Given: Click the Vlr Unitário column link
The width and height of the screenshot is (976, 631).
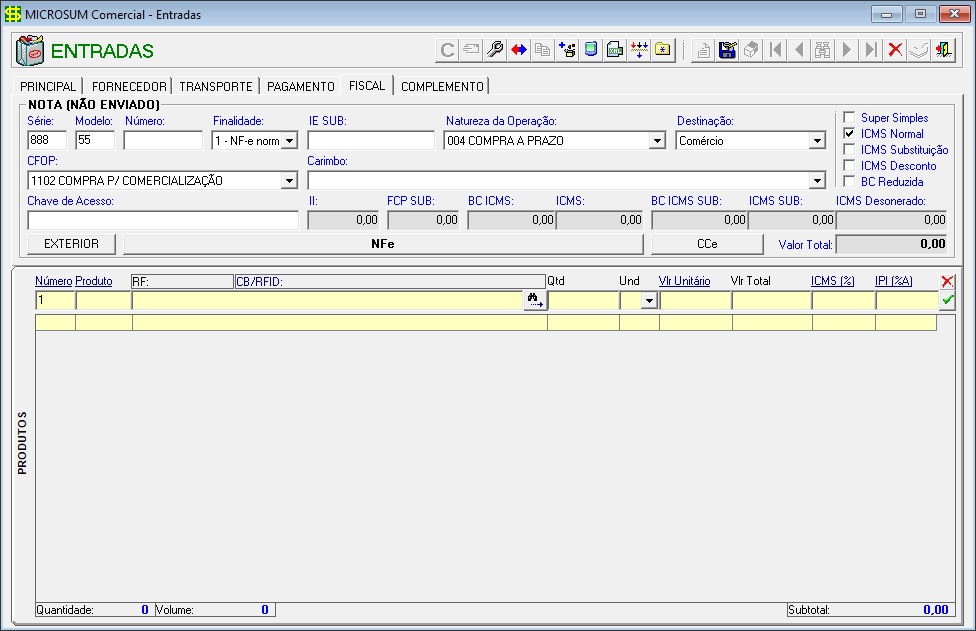Looking at the screenshot, I should pos(684,281).
